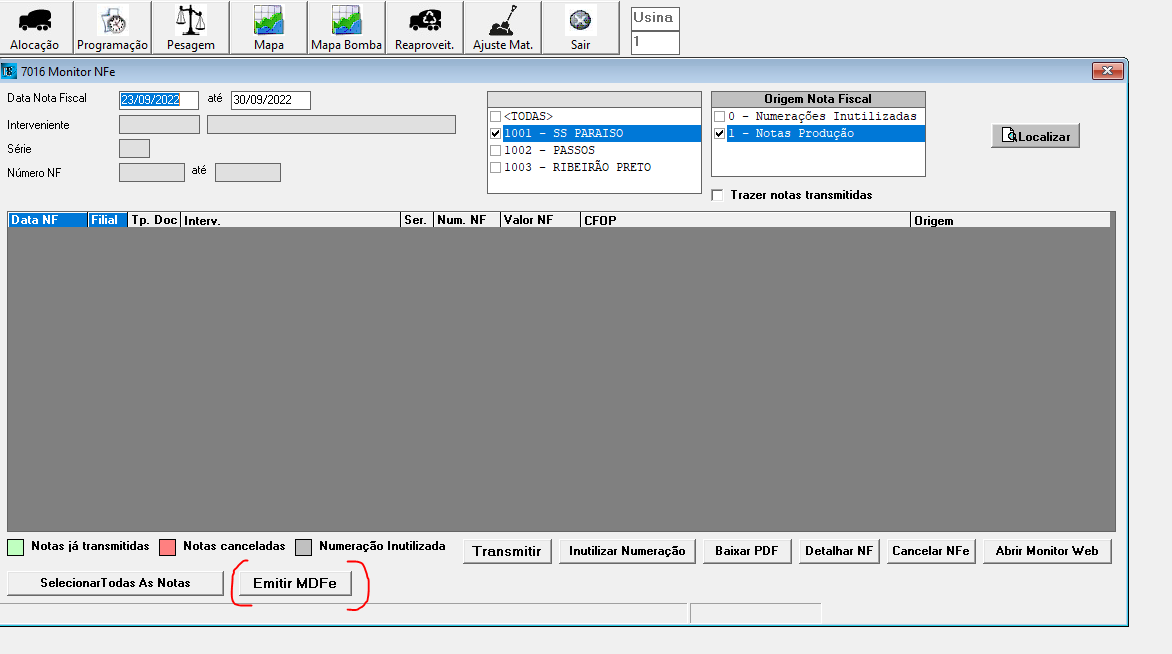The image size is (1172, 654).
Task: Open the Mapa chart toolbar icon
Action: point(268,27)
